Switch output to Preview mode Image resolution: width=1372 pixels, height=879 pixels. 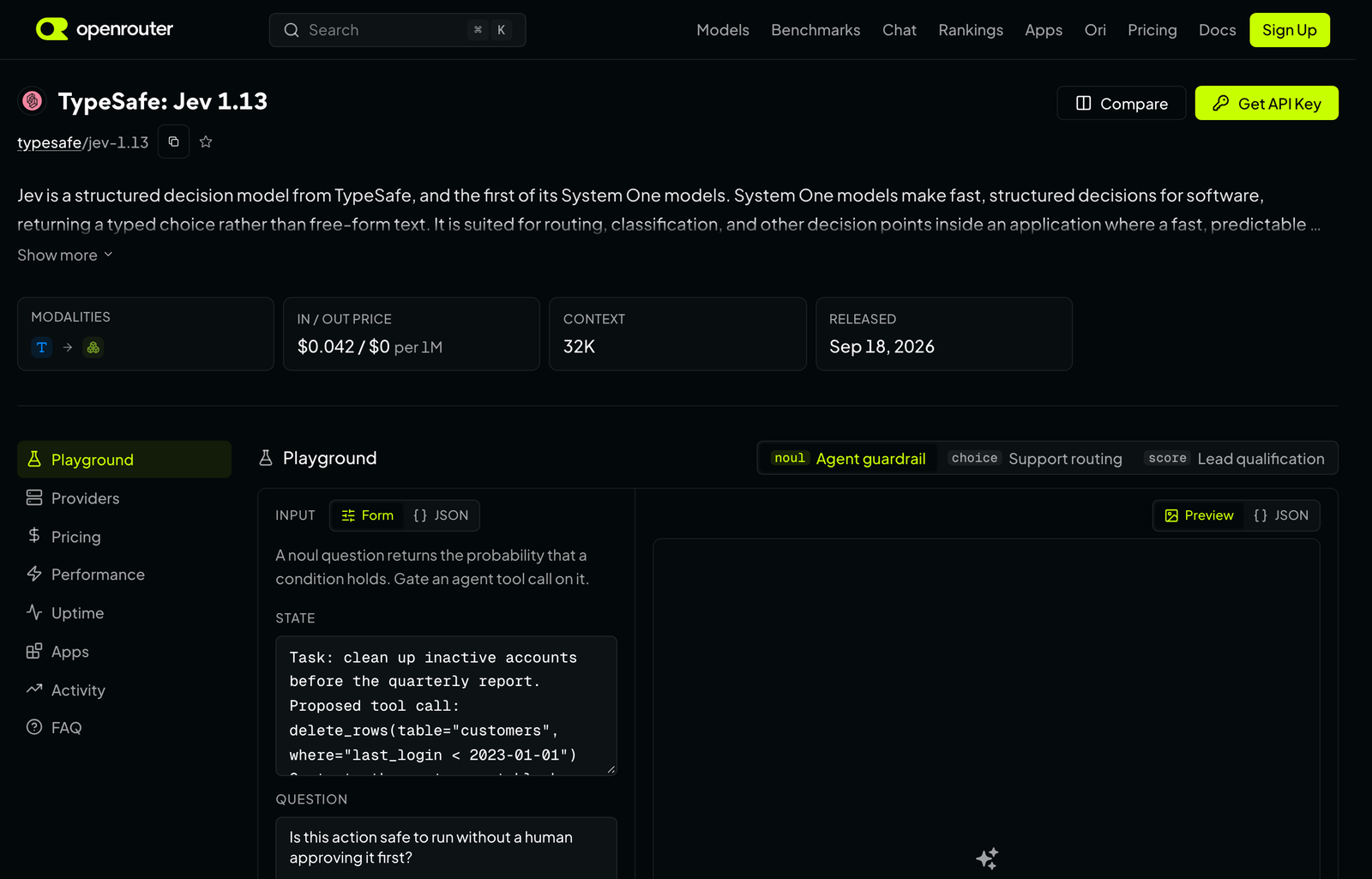pos(1199,515)
